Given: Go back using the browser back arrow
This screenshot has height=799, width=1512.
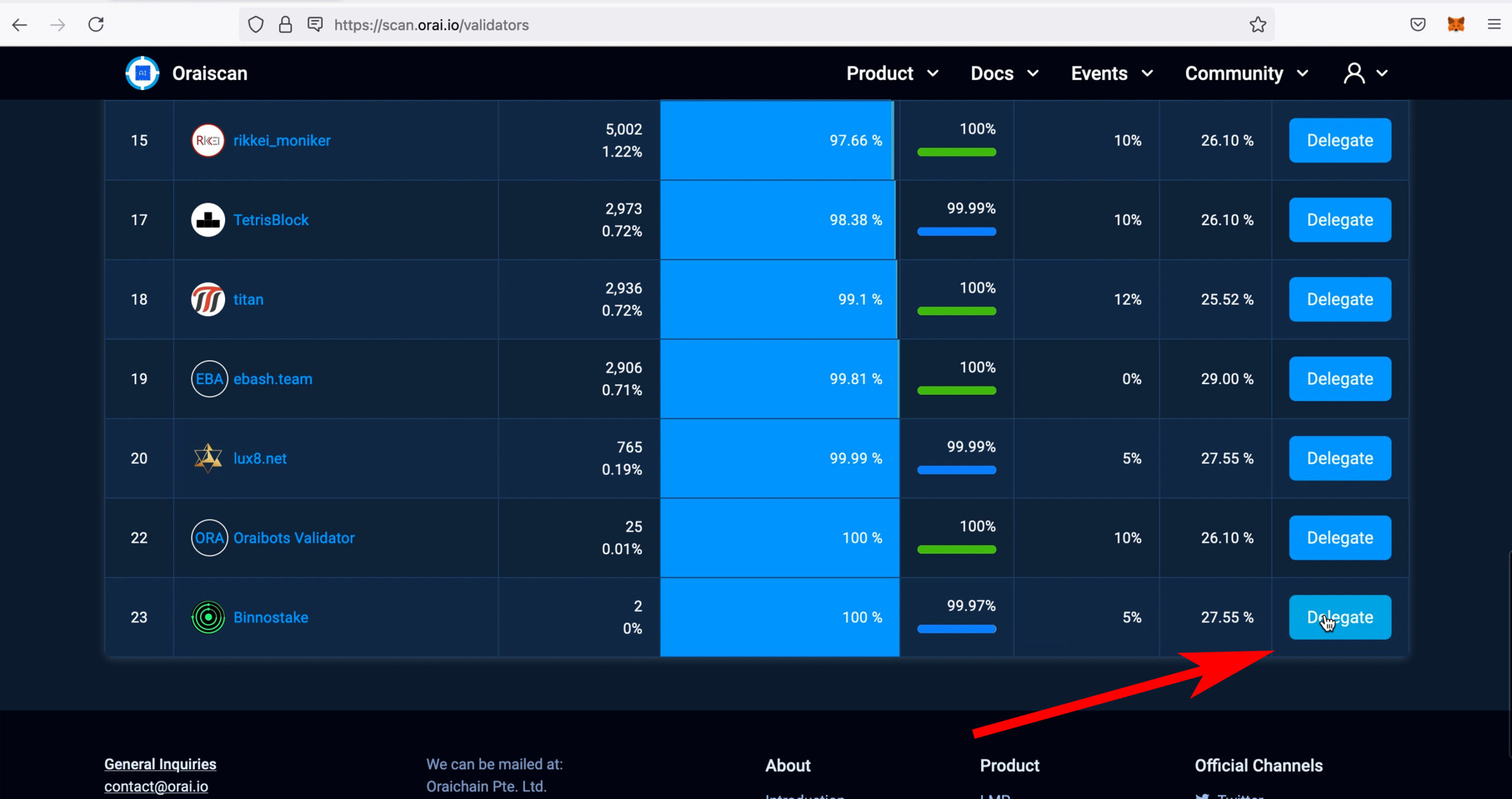Looking at the screenshot, I should click(x=20, y=25).
